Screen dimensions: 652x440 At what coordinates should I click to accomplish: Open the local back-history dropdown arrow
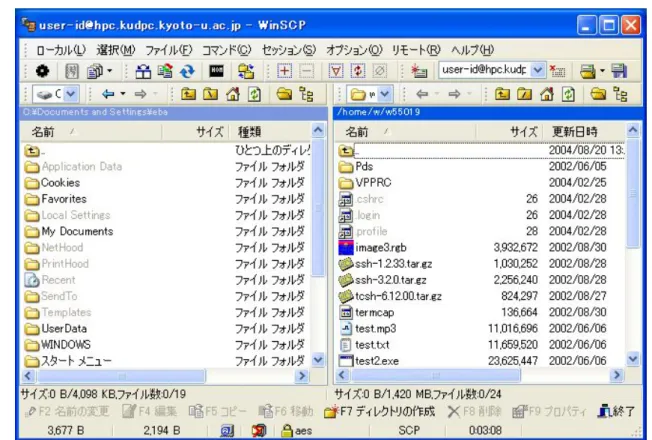tap(123, 94)
